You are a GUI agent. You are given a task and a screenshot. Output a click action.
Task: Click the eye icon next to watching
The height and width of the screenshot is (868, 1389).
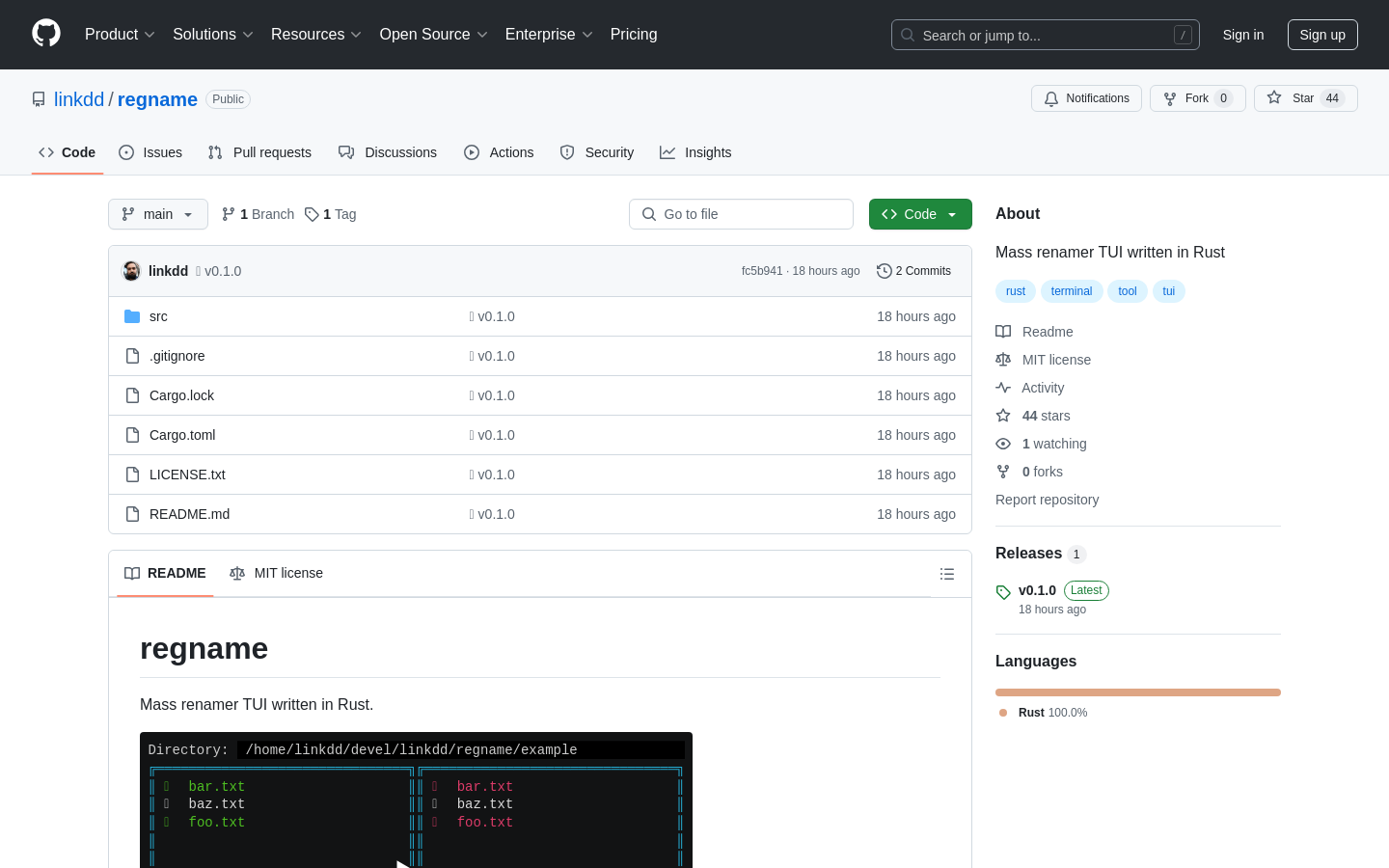(x=1003, y=444)
